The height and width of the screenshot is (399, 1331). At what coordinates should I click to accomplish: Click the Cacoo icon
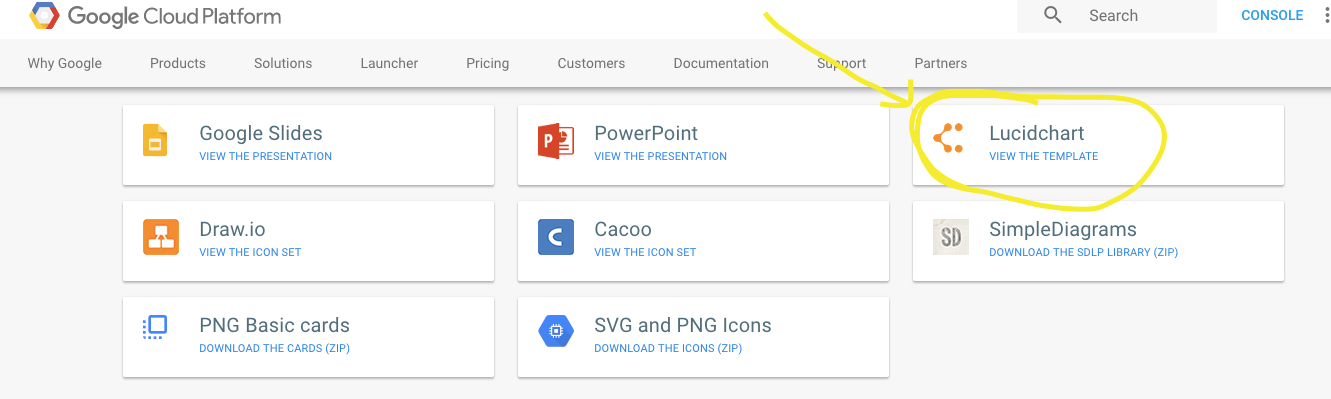point(555,237)
